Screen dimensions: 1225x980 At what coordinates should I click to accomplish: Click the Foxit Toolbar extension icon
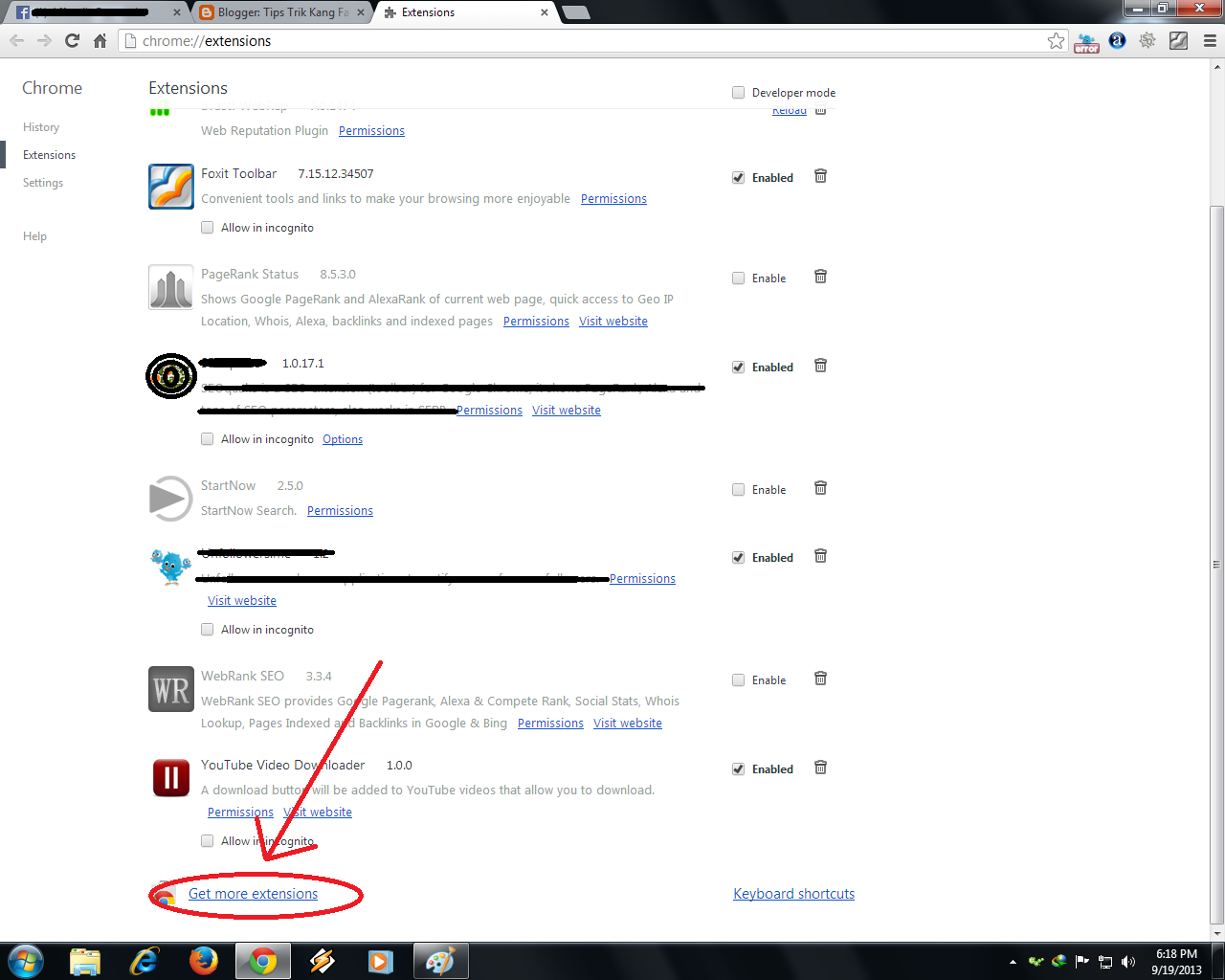point(171,187)
